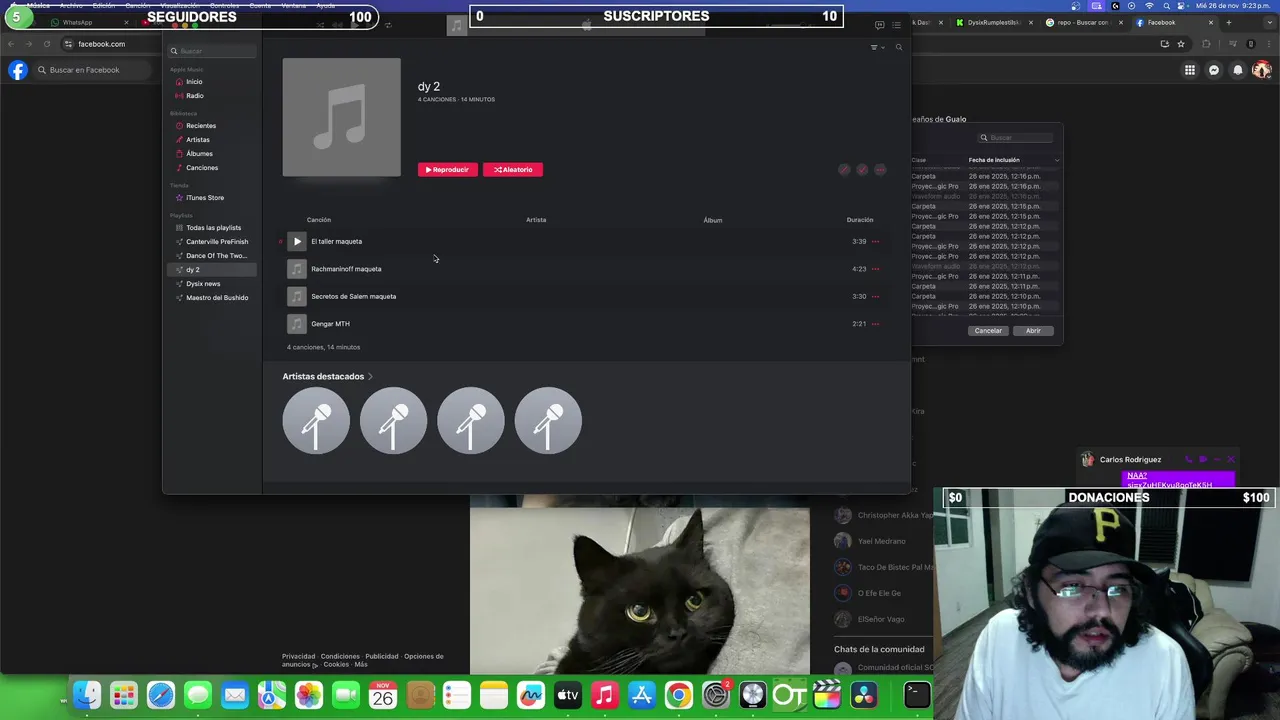
Task: Click Cancelar in the file dialog
Action: [988, 331]
